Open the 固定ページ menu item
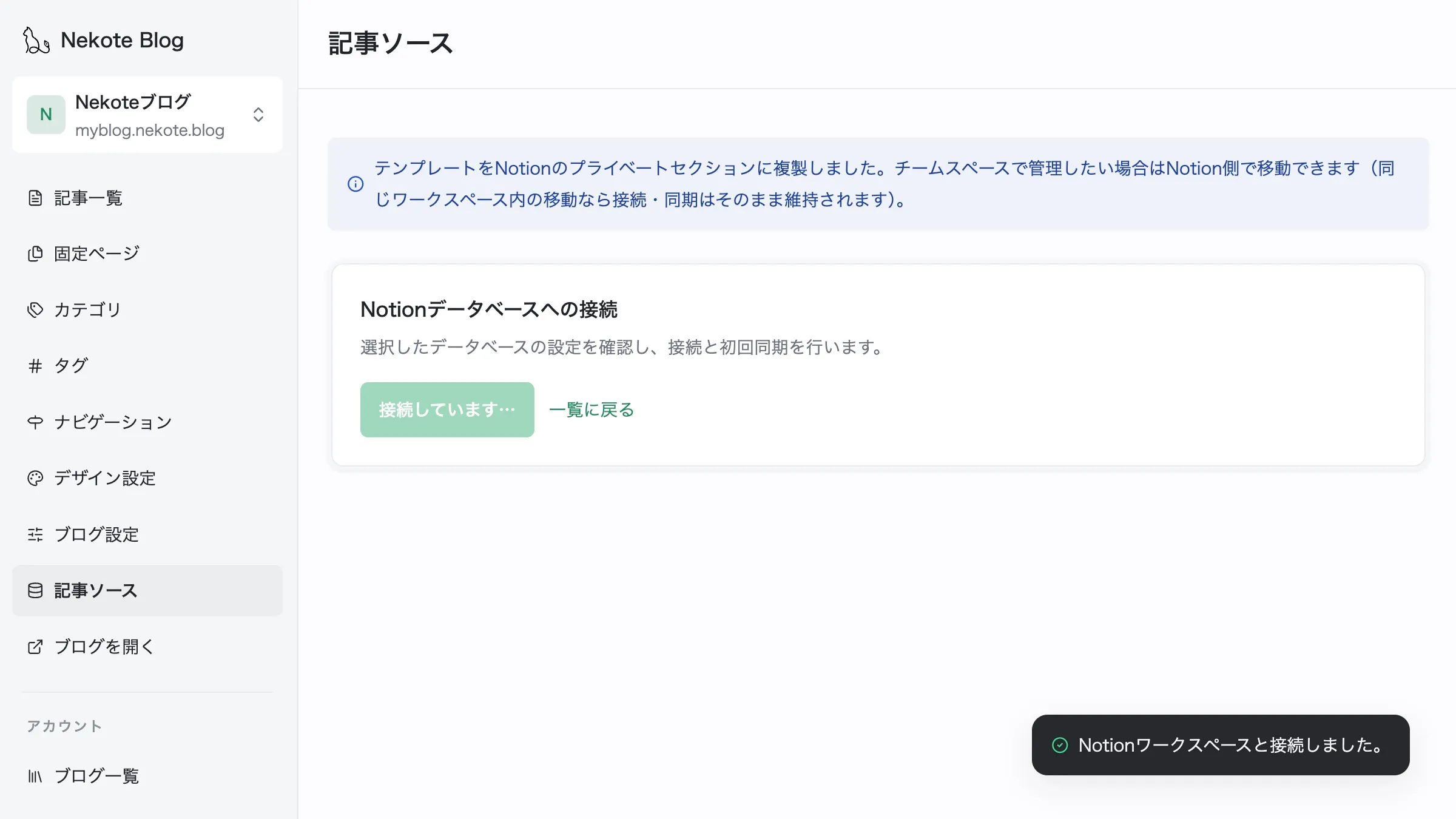 147,254
